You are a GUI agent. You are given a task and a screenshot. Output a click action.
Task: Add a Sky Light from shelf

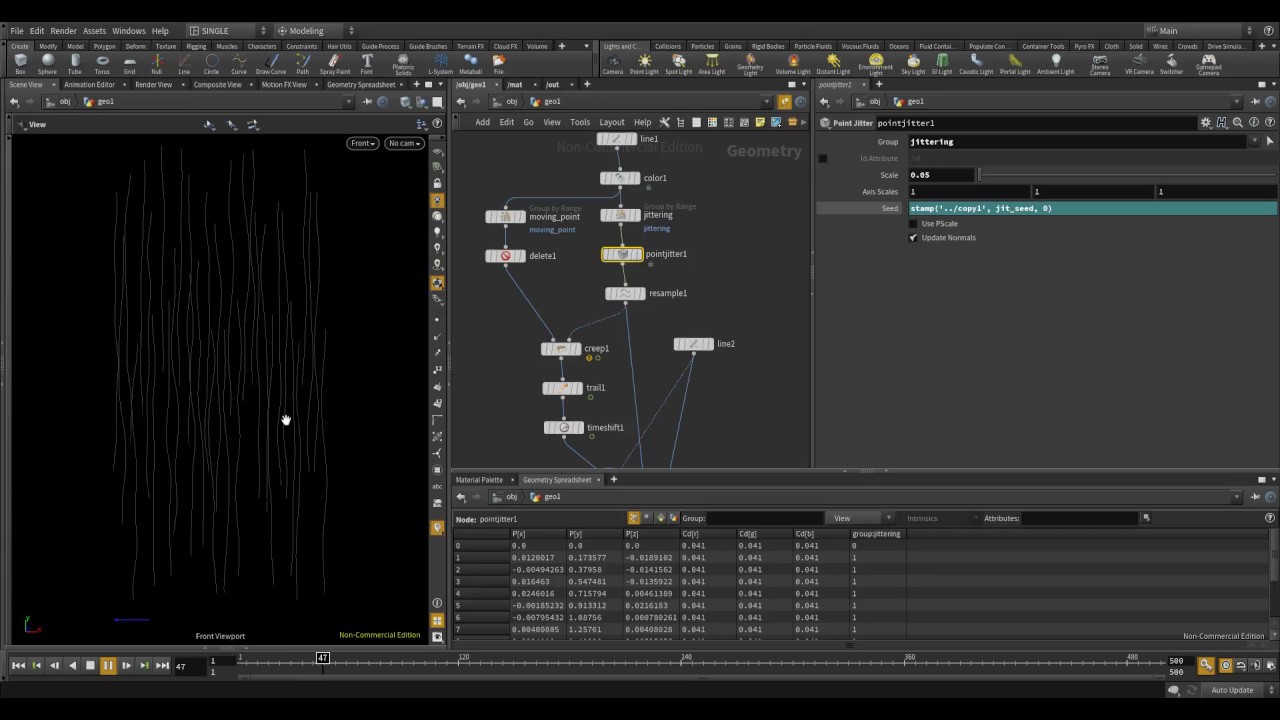tap(913, 64)
